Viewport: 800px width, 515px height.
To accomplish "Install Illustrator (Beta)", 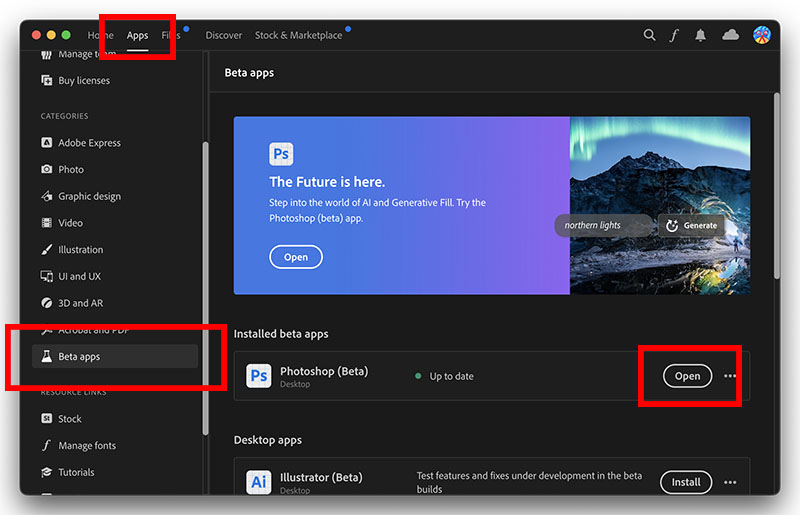I will 686,482.
